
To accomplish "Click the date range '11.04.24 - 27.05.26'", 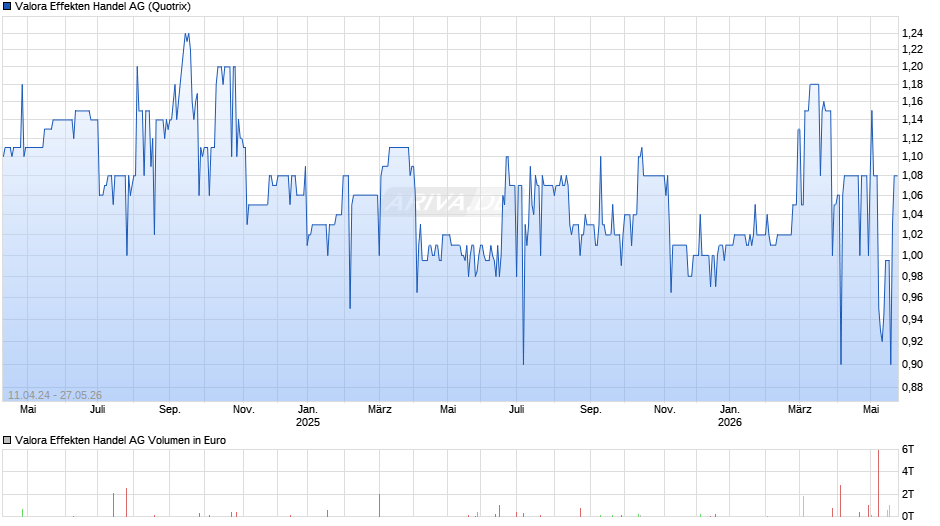I will point(55,395).
